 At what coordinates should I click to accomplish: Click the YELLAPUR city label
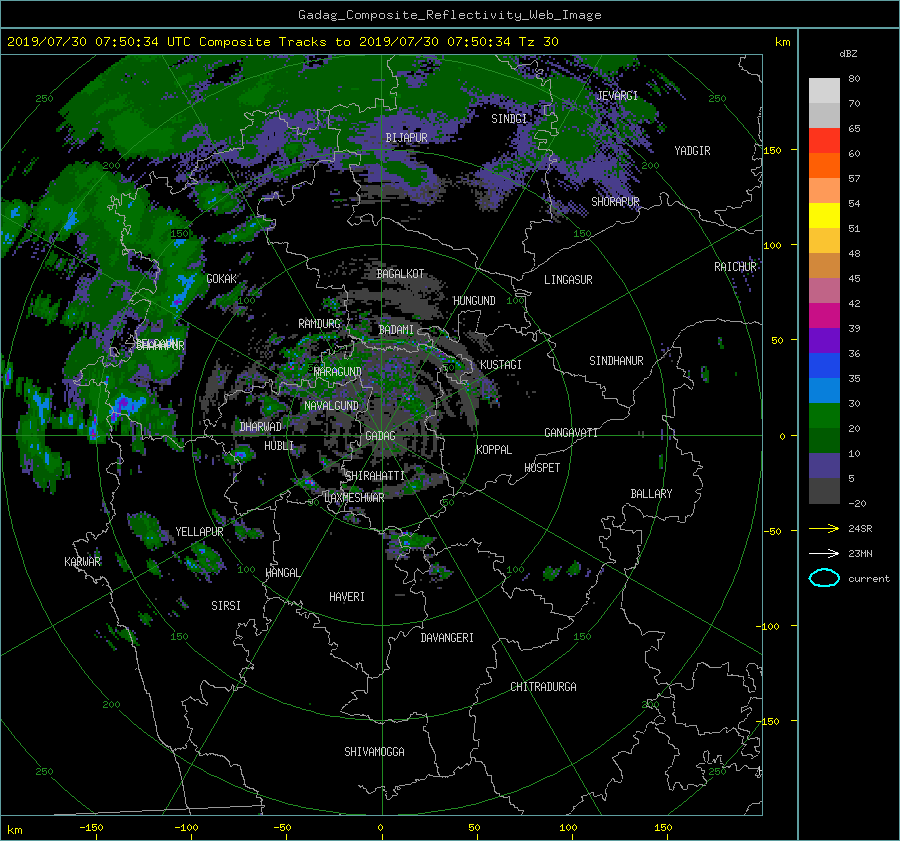tap(199, 532)
